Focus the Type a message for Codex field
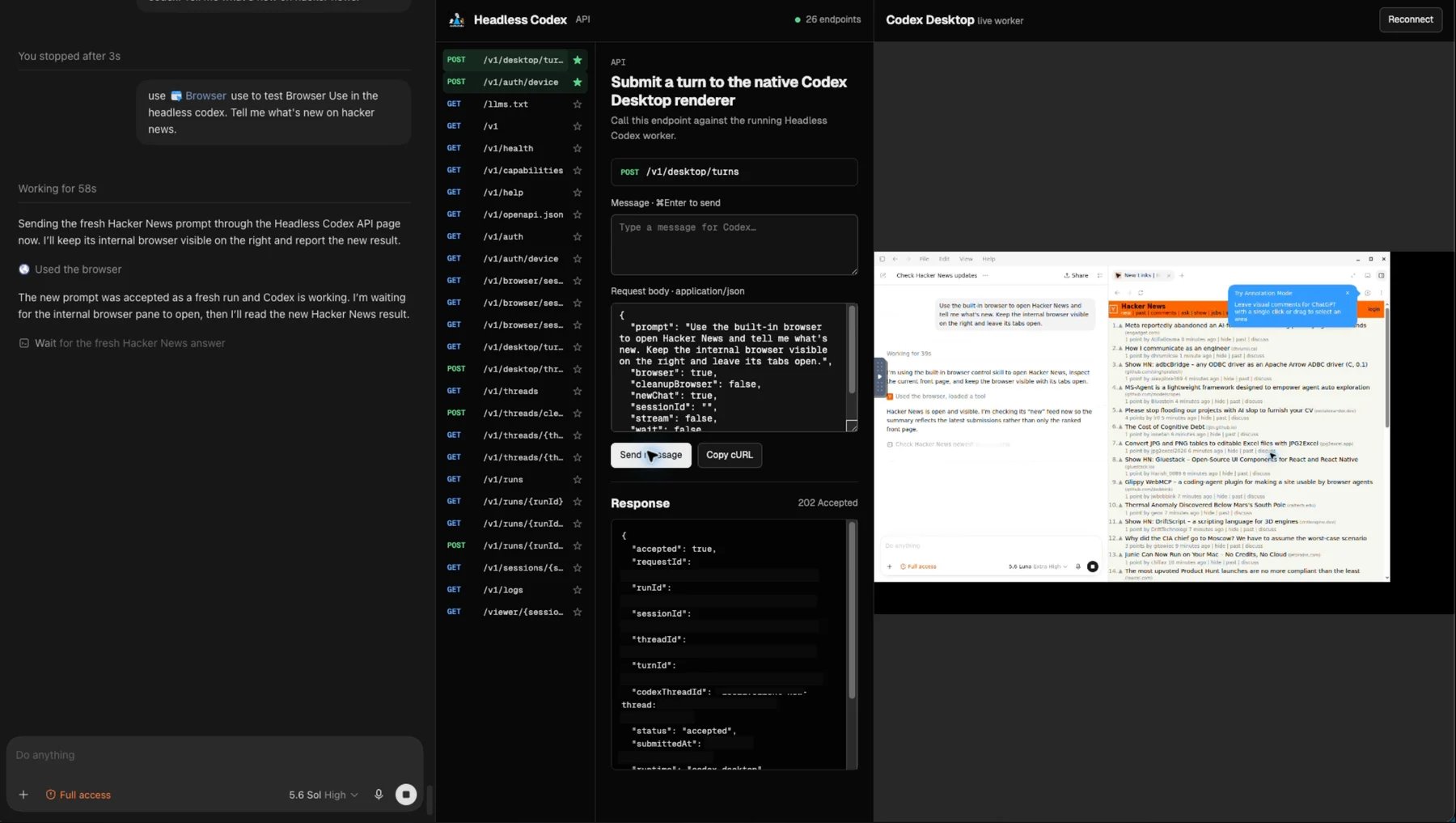The height and width of the screenshot is (823, 1456). coord(734,244)
